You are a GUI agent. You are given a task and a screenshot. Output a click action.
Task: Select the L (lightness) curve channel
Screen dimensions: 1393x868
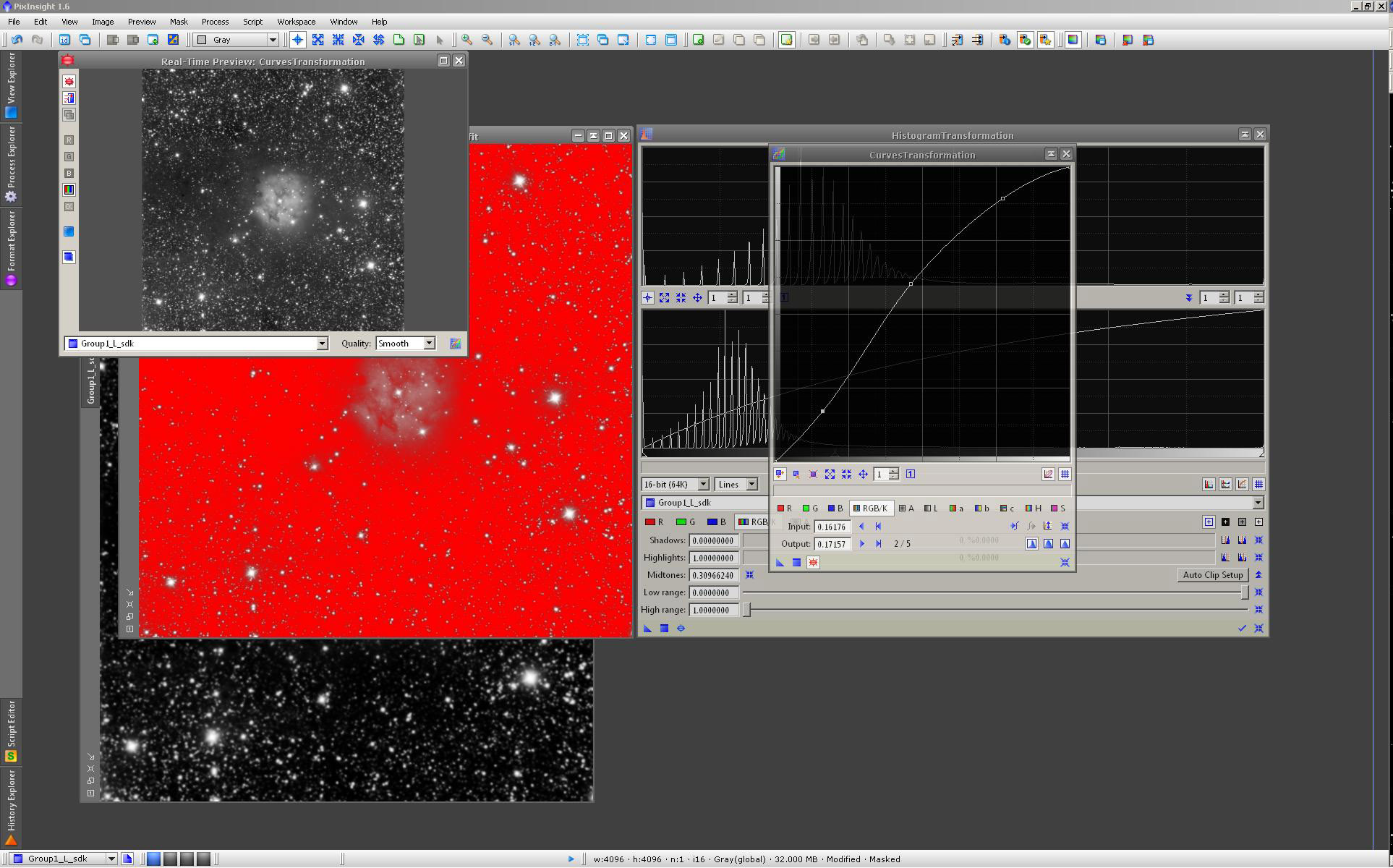point(931,509)
